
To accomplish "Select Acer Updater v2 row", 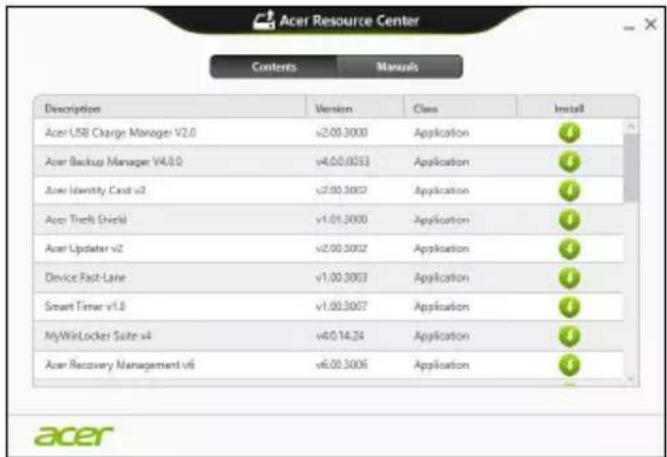I will [x=329, y=249].
